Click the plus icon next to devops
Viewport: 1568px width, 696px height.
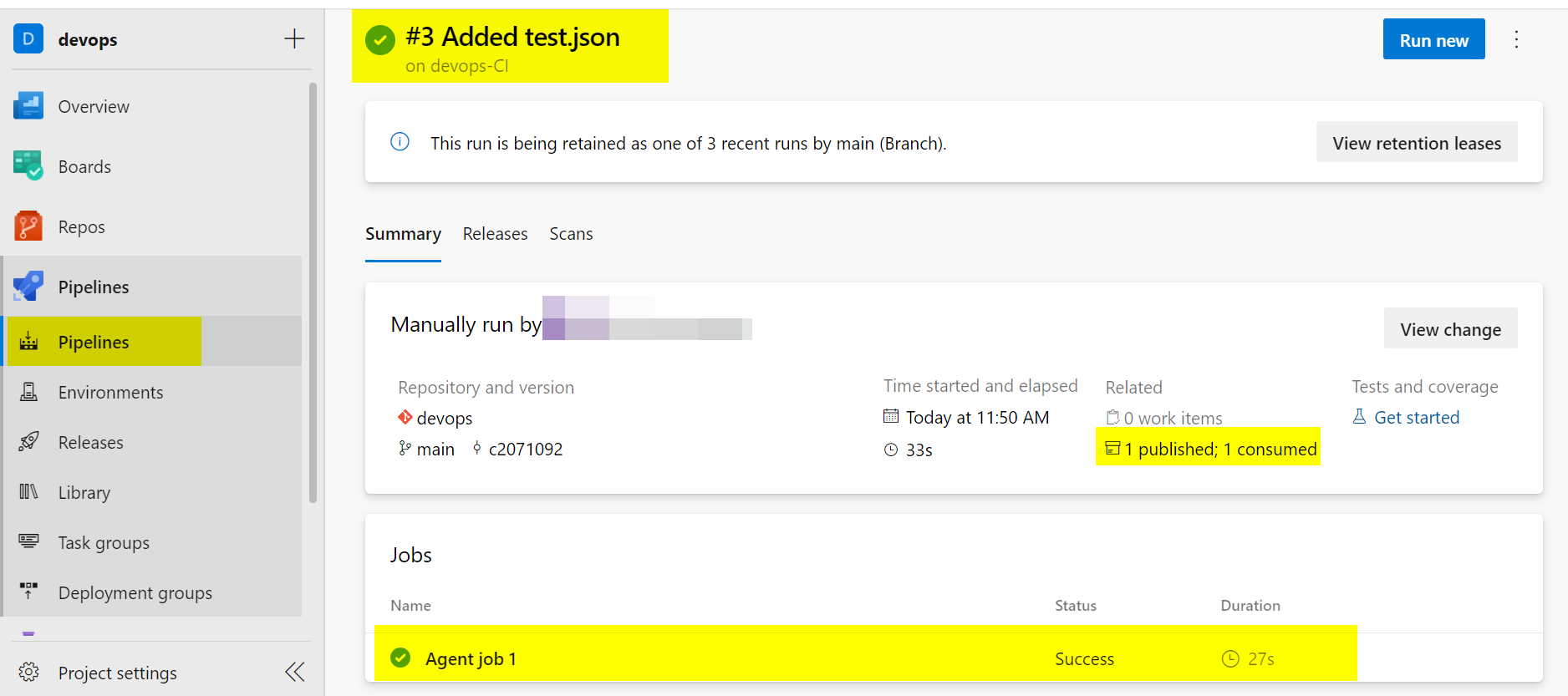[x=294, y=38]
